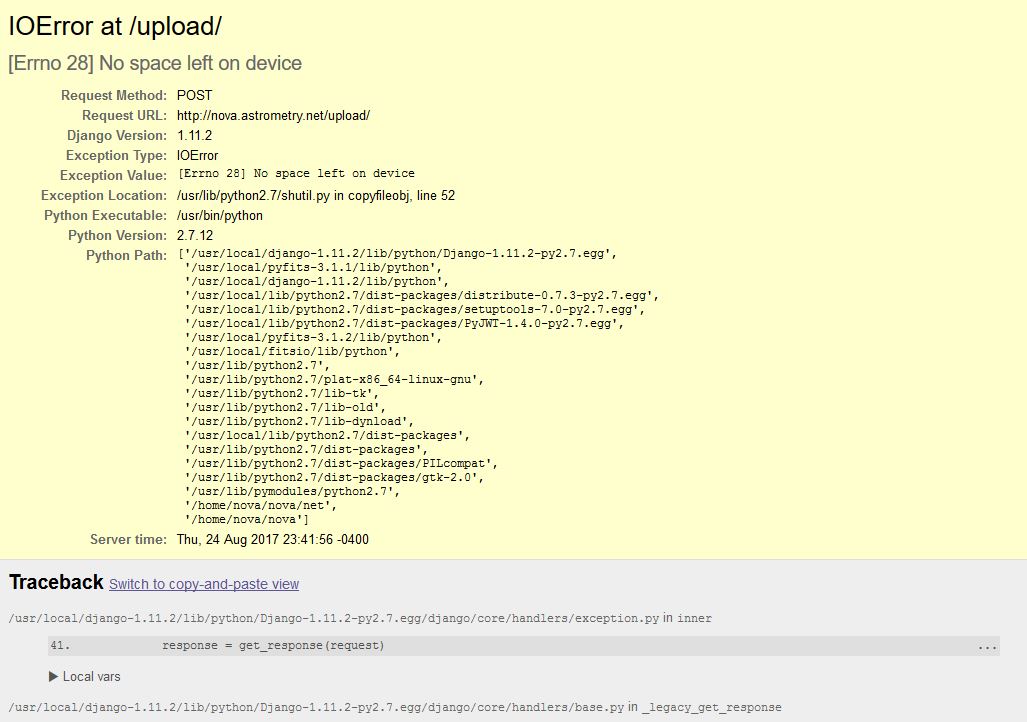Click the Switch to copy-and-paste view link

point(204,584)
